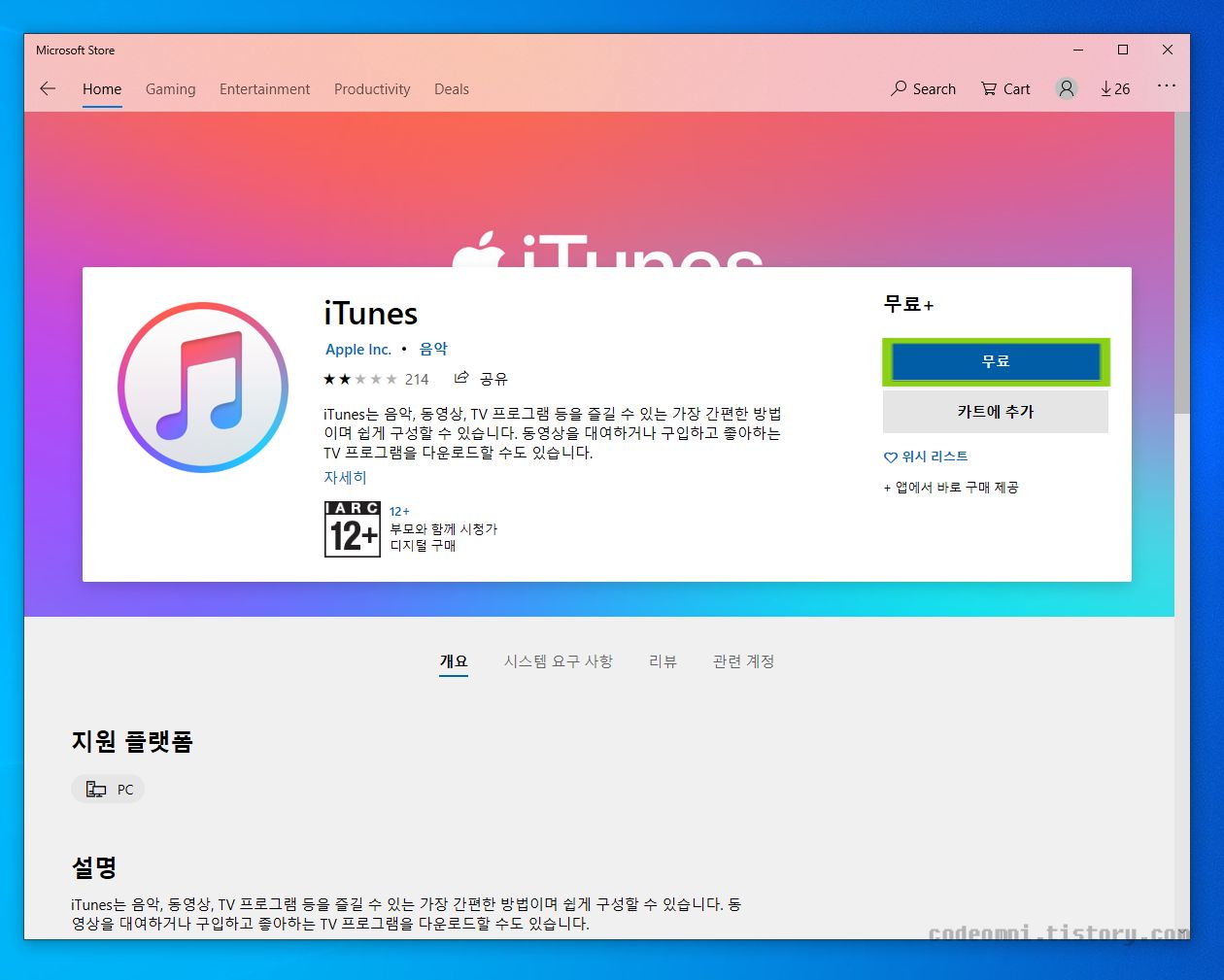Viewport: 1224px width, 980px height.
Task: Open the 음악 category link
Action: [x=433, y=349]
